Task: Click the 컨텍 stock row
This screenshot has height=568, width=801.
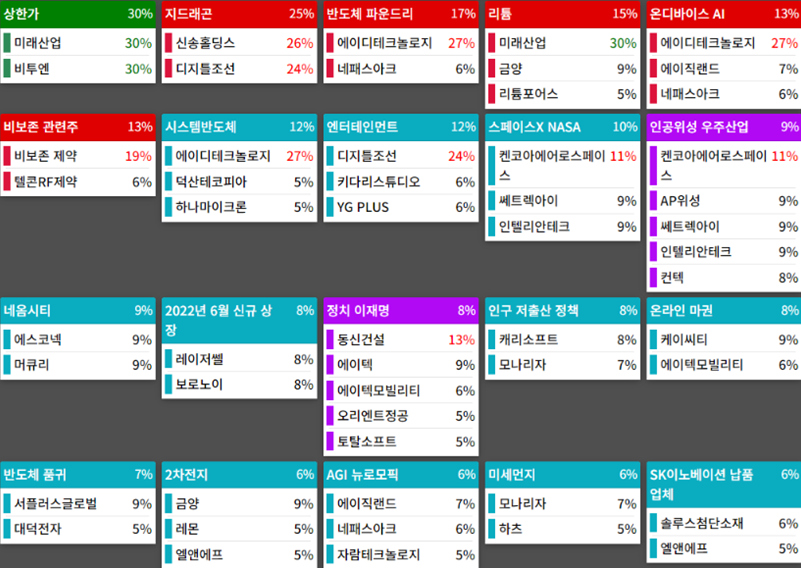Action: pyautogui.click(x=724, y=277)
